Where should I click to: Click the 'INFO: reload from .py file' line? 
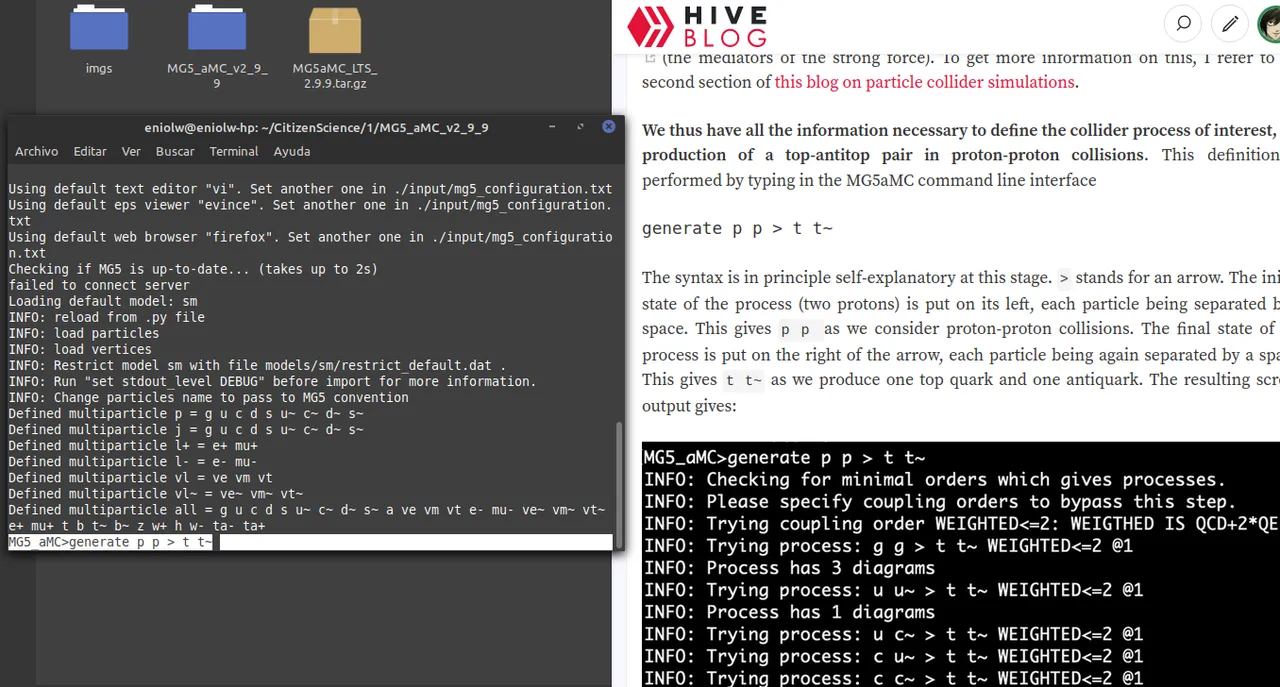(x=106, y=317)
